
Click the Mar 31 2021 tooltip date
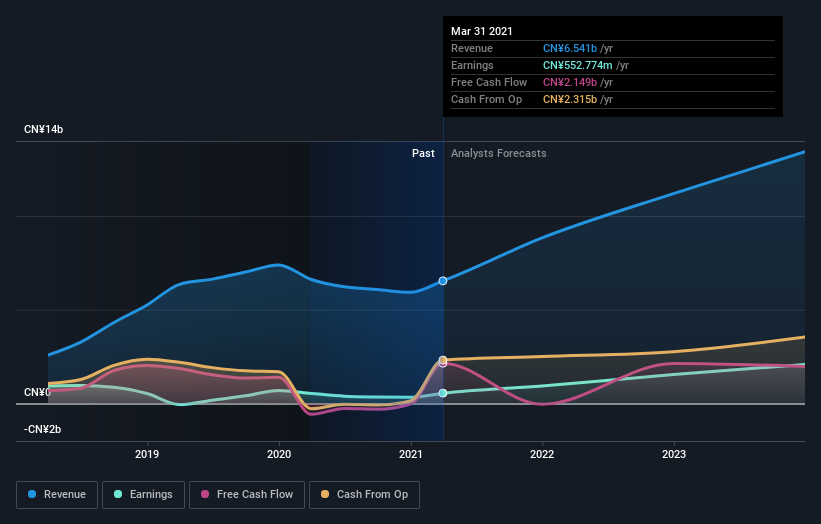click(482, 31)
